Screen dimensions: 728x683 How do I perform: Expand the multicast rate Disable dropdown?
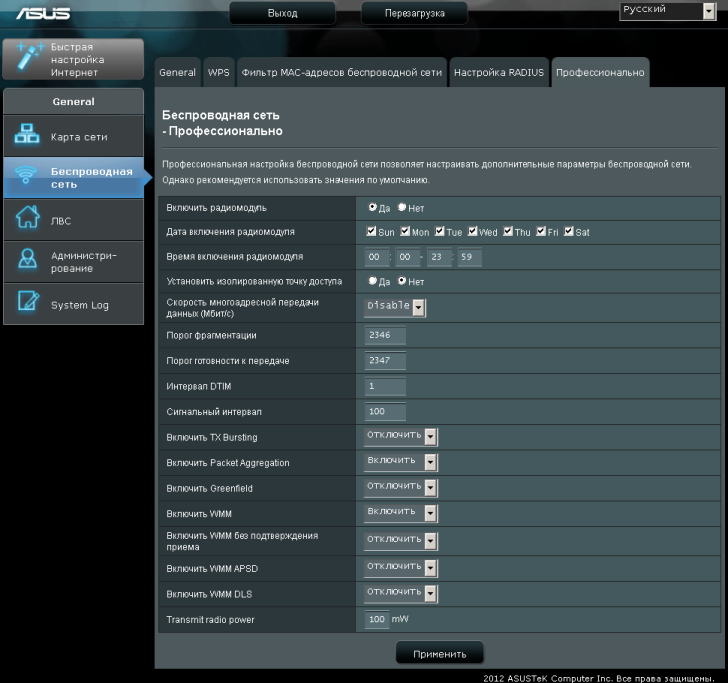[396, 307]
